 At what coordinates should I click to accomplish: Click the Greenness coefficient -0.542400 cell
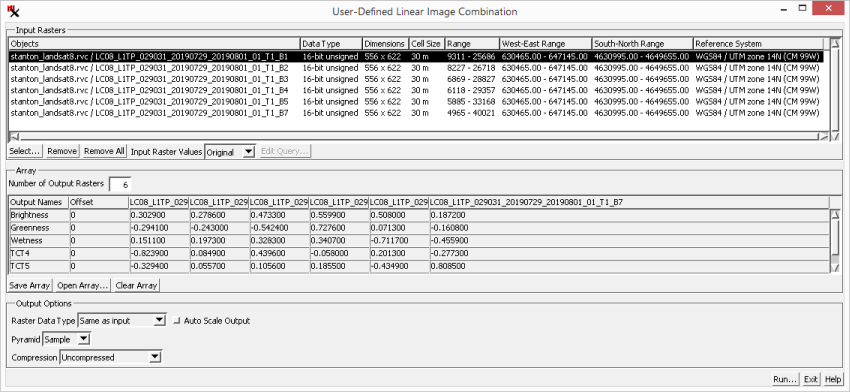click(x=279, y=228)
